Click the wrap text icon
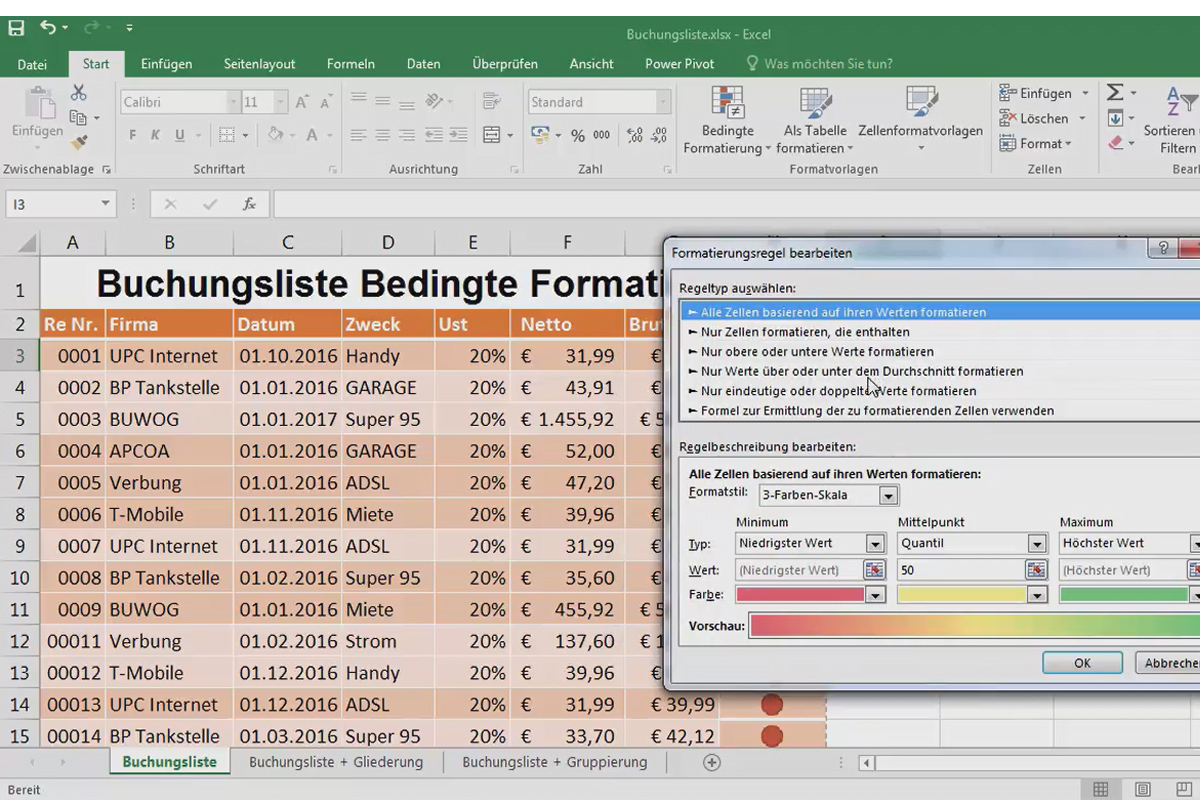The image size is (1200, 800). coord(491,101)
